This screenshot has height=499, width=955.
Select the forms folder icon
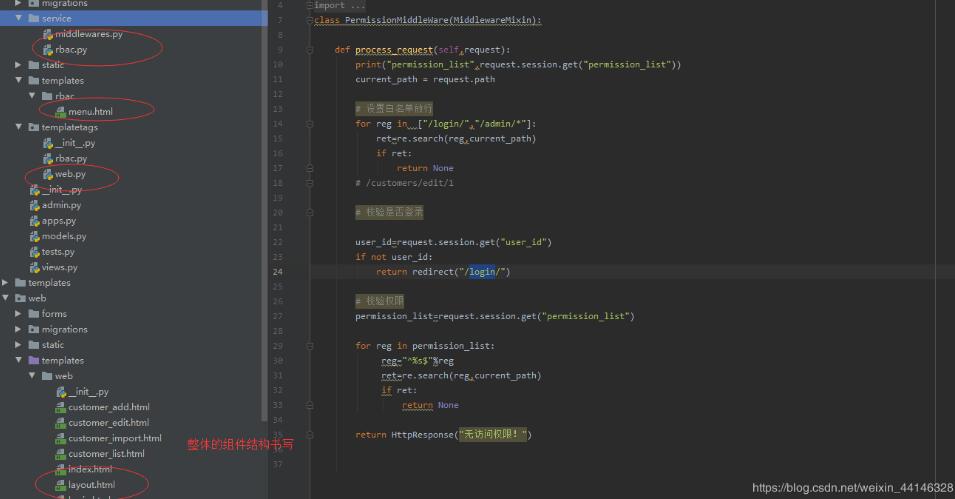[x=34, y=314]
